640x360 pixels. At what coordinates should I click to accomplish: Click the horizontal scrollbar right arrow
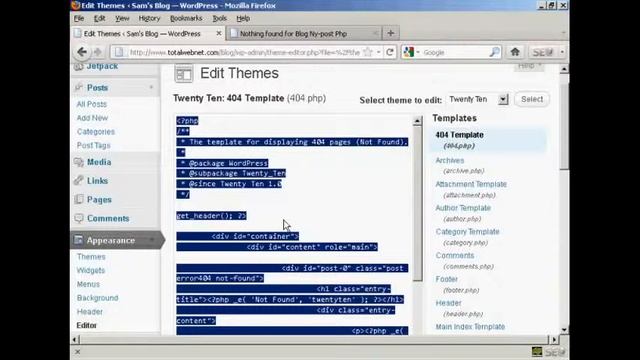[x=554, y=339]
